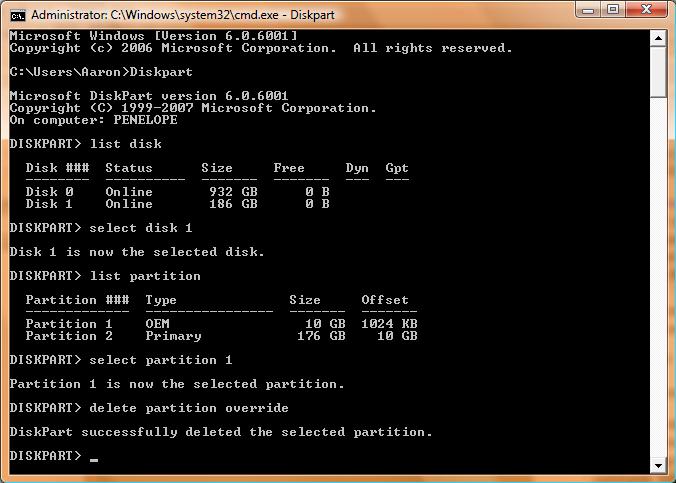Click the 'Disk ###' column header

[57, 168]
